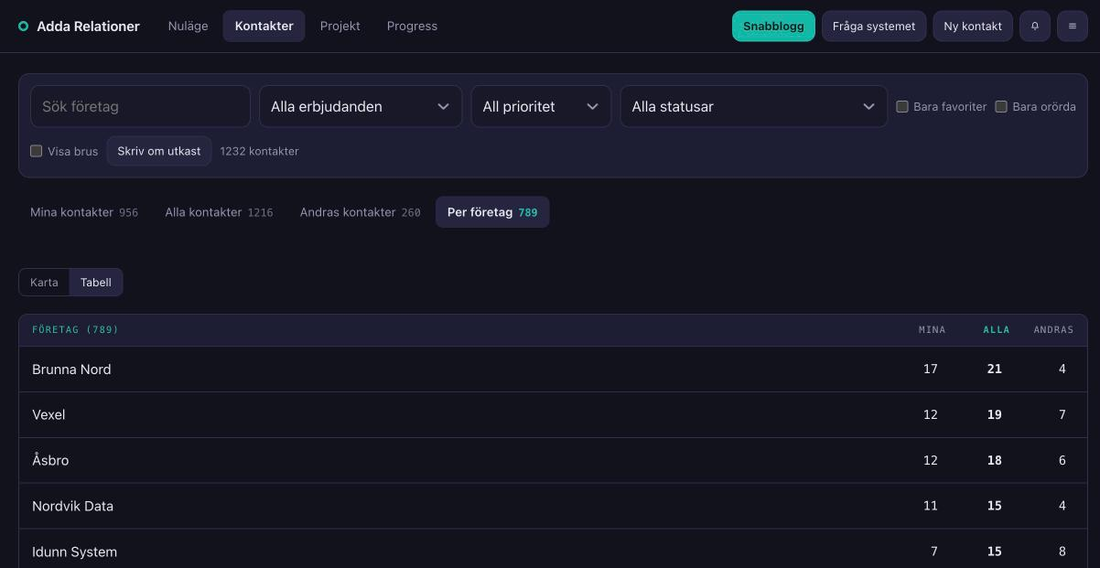
Task: Click Brunna Nord's ALLA value 21
Action: click(x=994, y=369)
